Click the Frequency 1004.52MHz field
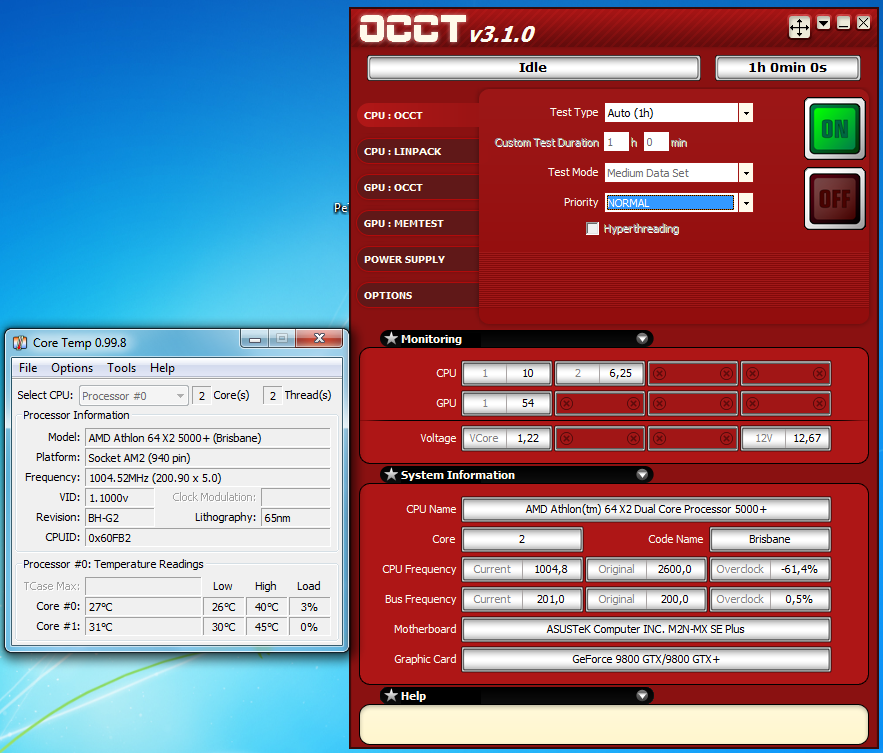883x753 pixels. (x=208, y=478)
